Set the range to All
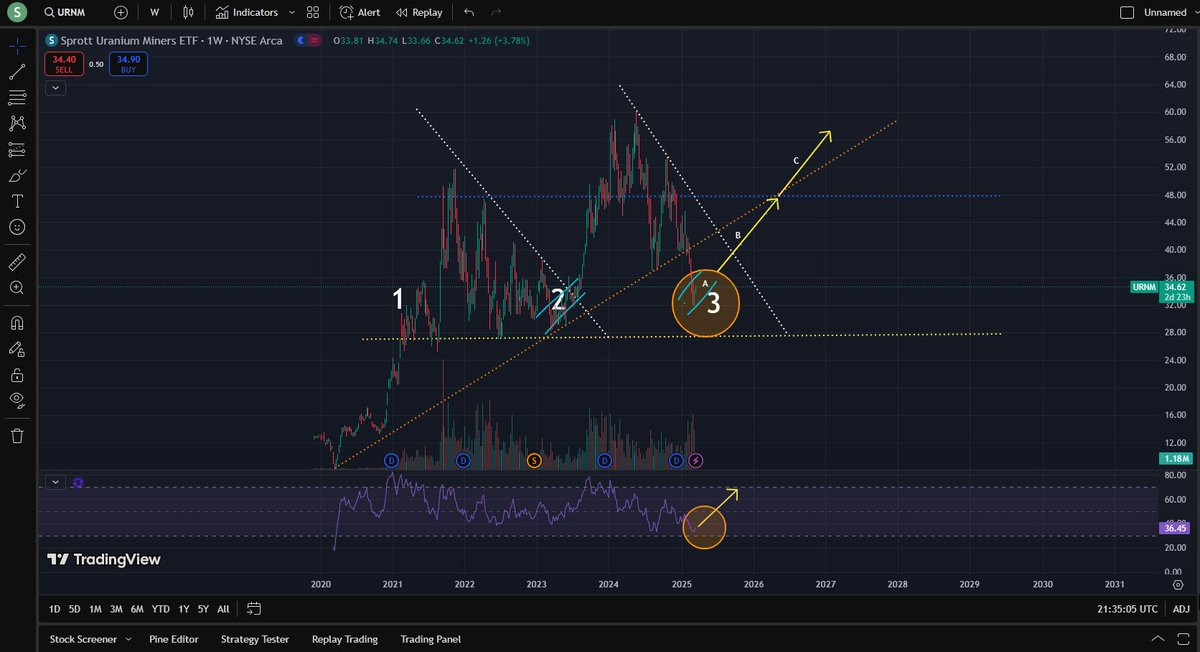This screenshot has width=1200, height=652. tap(223, 609)
